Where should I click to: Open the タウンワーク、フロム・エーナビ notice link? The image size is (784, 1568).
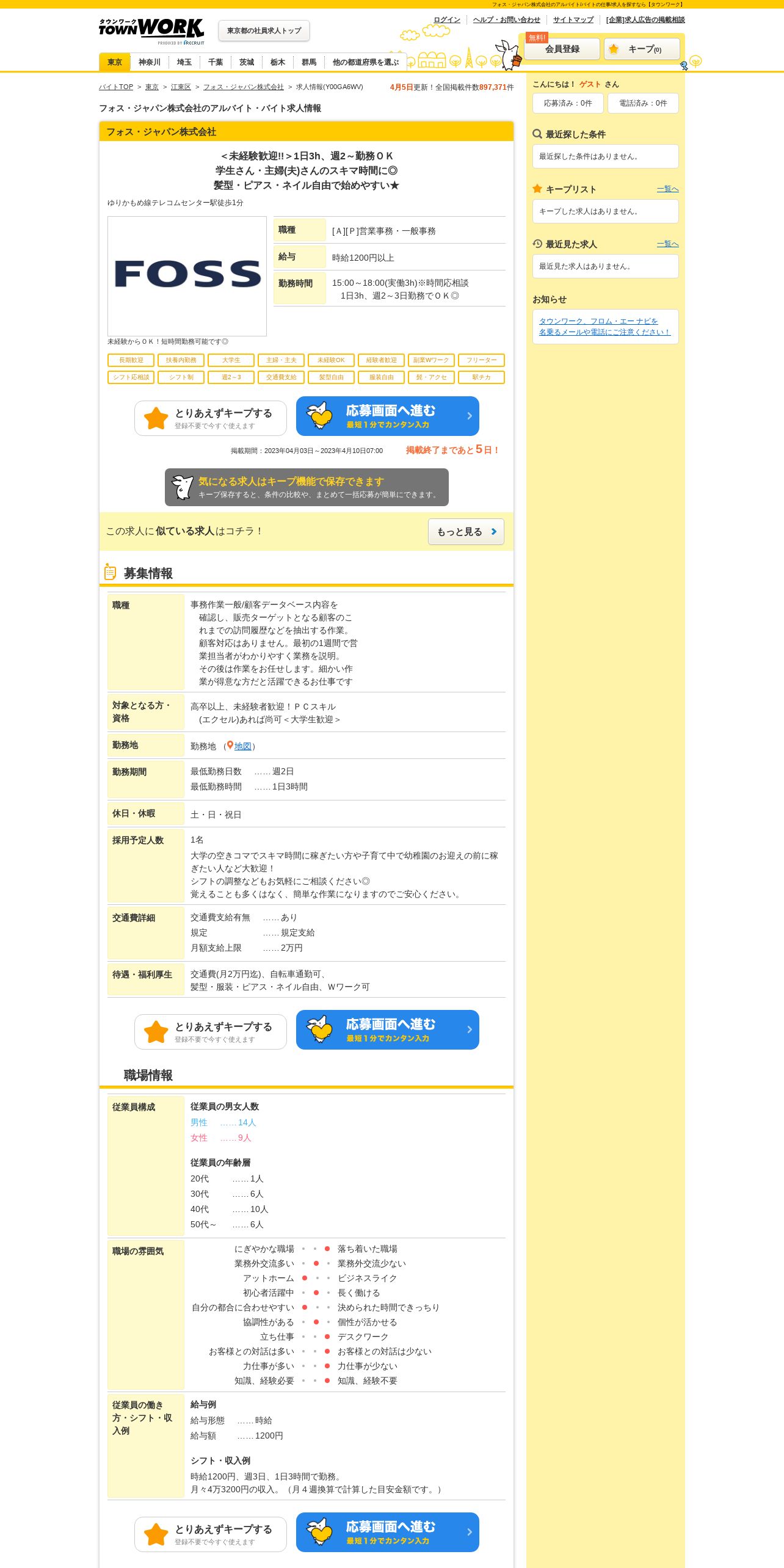tap(604, 327)
